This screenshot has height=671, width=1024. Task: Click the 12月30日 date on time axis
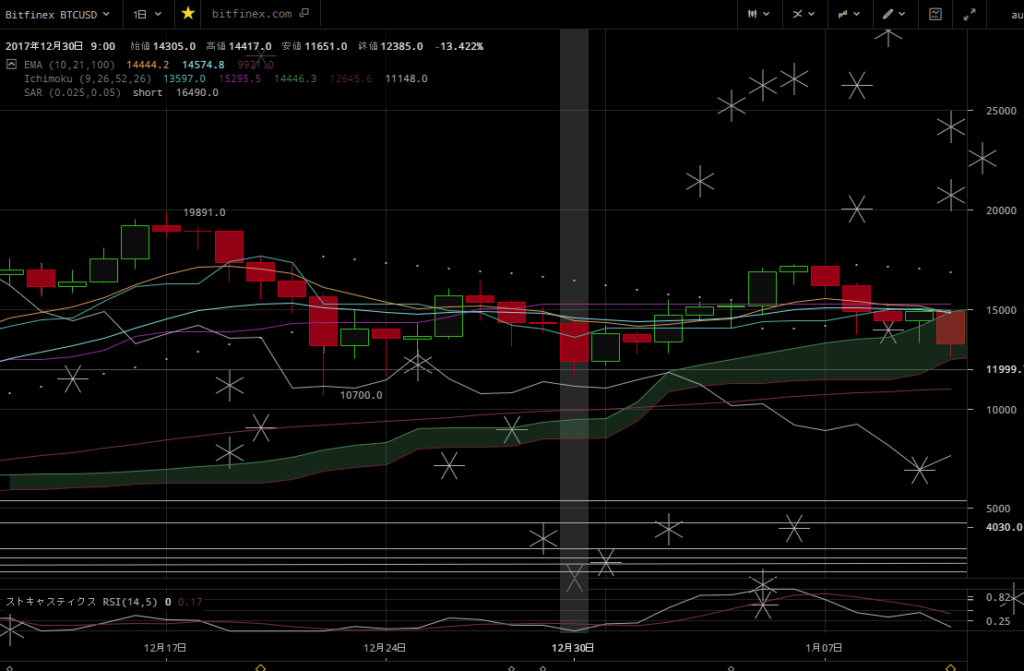574,648
